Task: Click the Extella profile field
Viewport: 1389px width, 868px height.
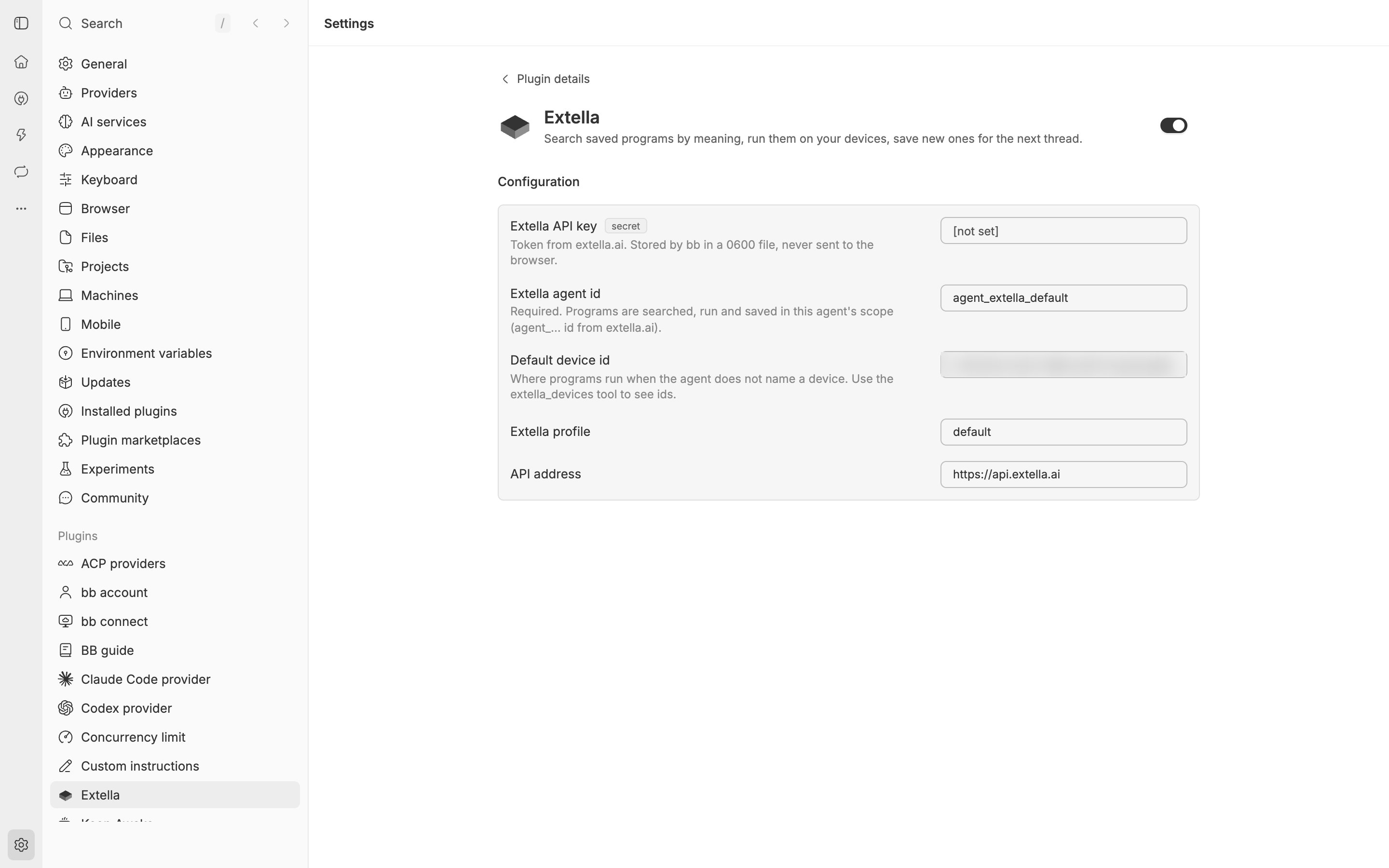Action: [x=1063, y=432]
